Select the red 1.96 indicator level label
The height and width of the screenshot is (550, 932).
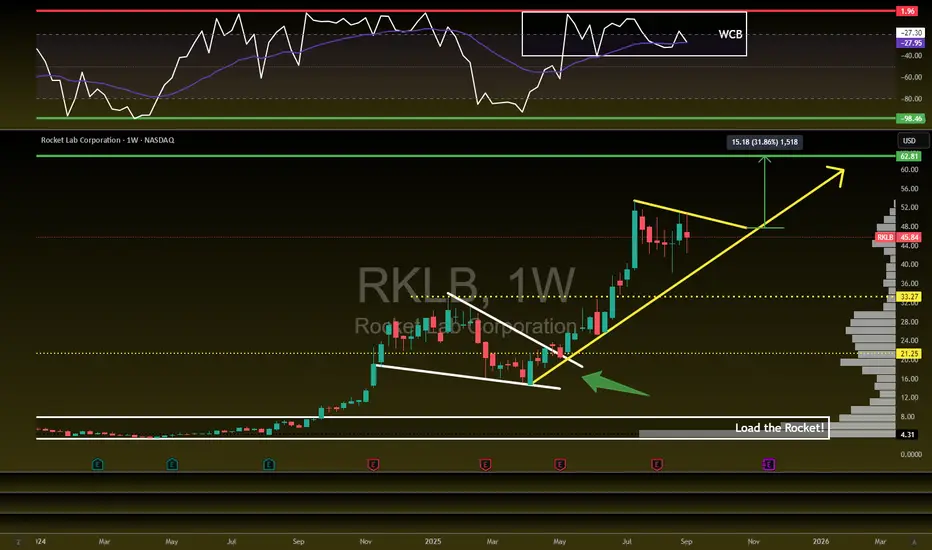(907, 11)
